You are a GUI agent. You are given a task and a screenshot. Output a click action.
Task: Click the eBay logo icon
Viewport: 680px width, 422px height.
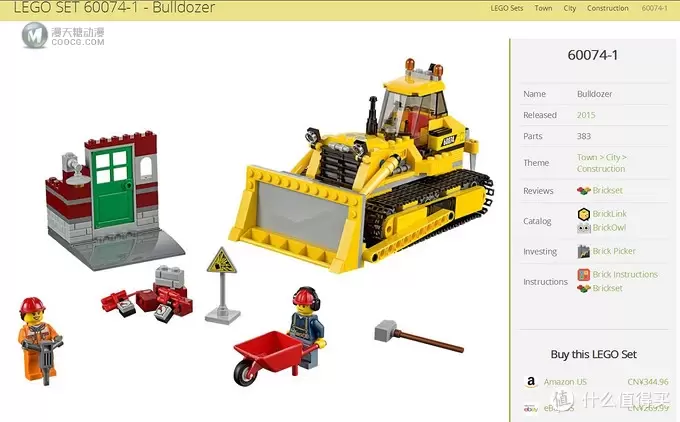pyautogui.click(x=530, y=409)
